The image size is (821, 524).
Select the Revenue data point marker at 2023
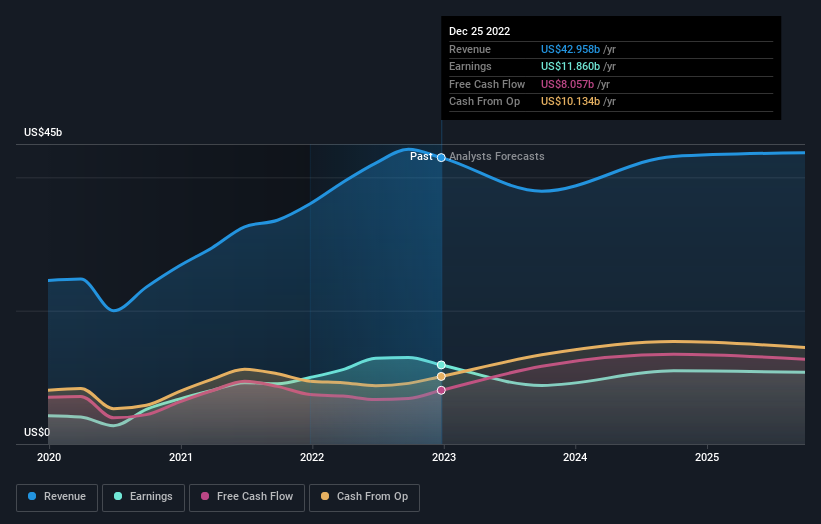click(441, 158)
